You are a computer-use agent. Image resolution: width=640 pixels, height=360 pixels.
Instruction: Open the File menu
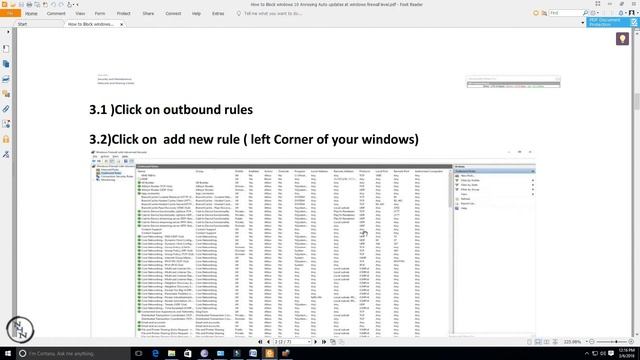(x=10, y=13)
